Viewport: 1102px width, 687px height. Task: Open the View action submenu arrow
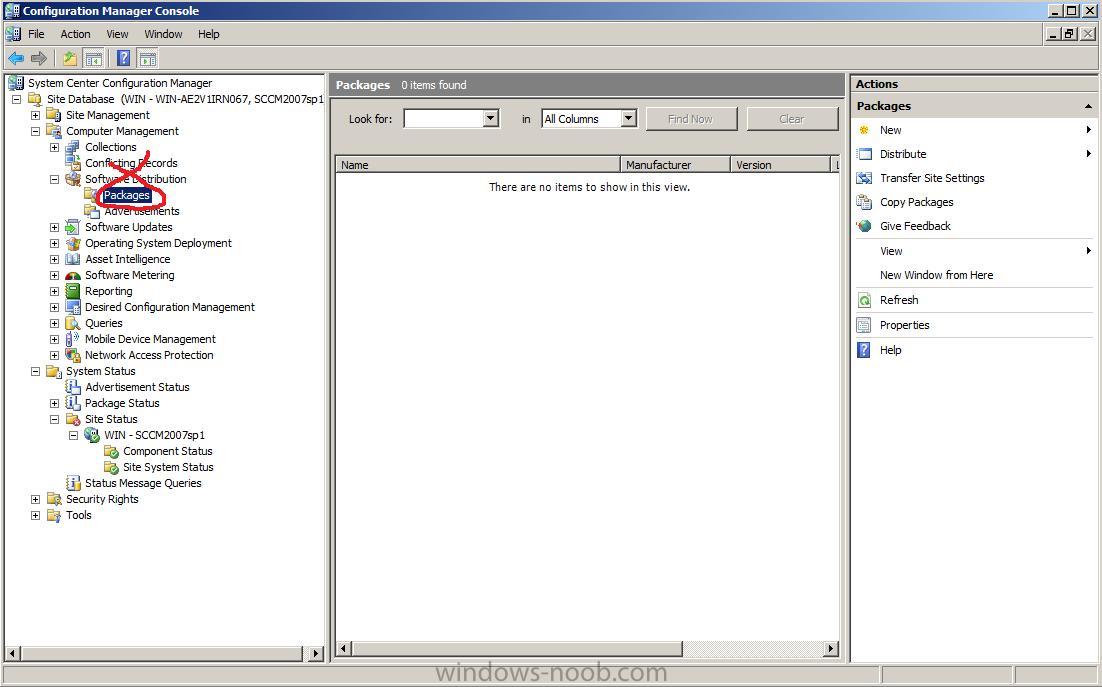1088,251
